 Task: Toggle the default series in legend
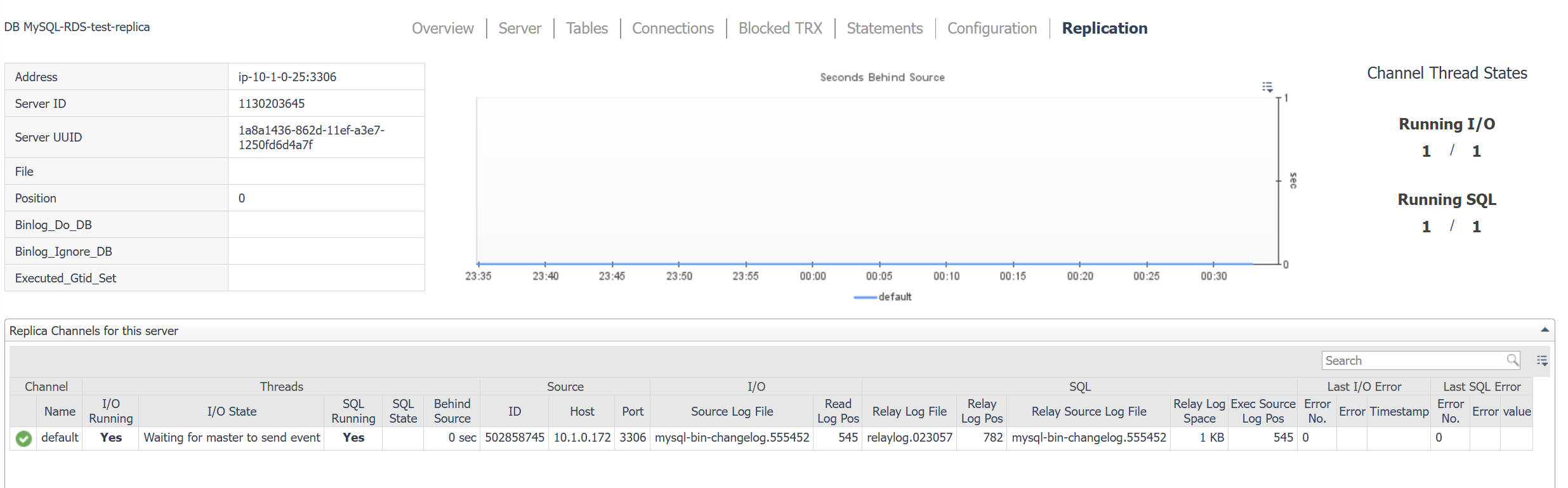tap(883, 297)
